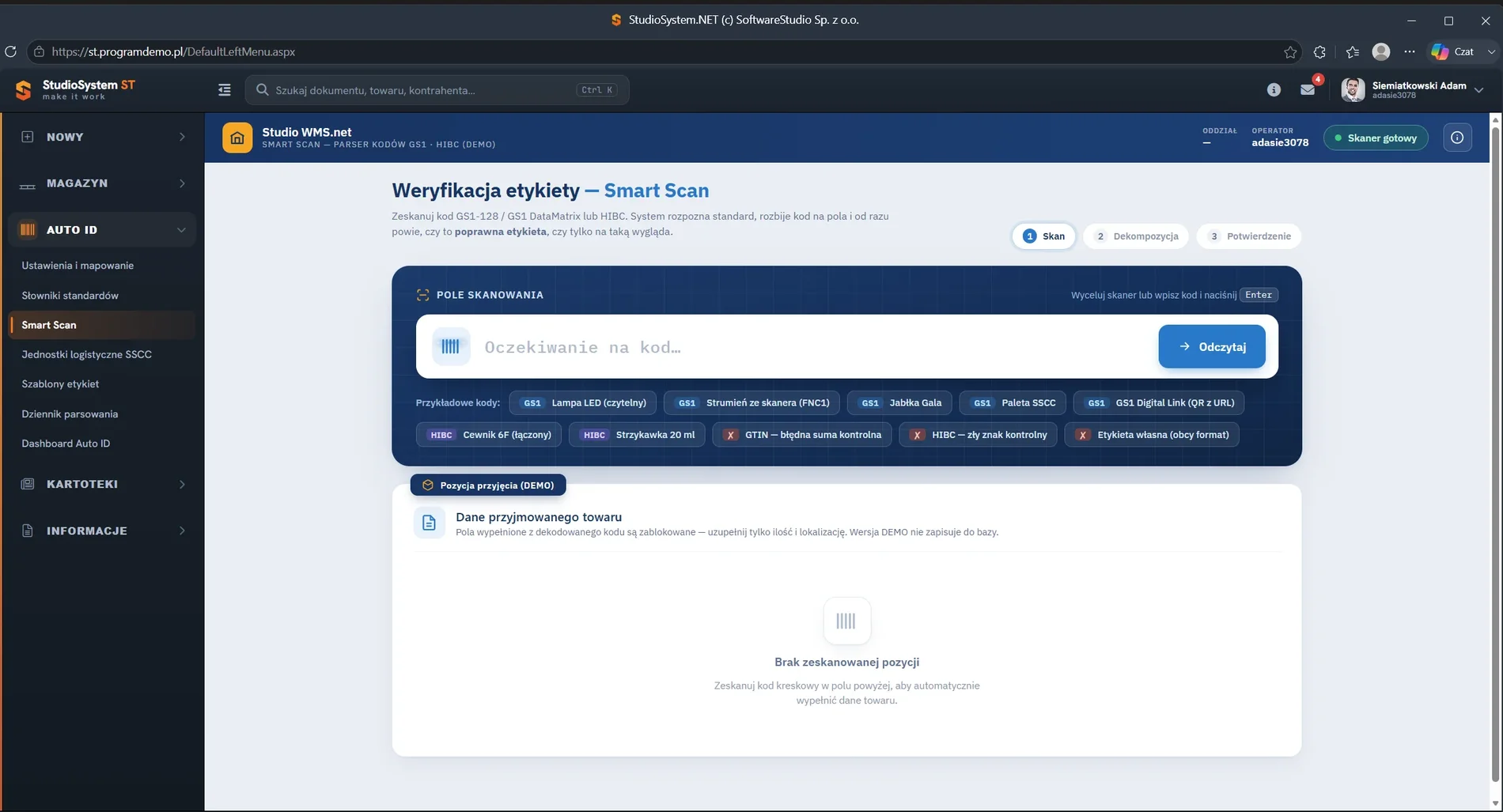Open the info circle icon in top bar
Viewport: 1503px width, 812px height.
[x=1274, y=90]
